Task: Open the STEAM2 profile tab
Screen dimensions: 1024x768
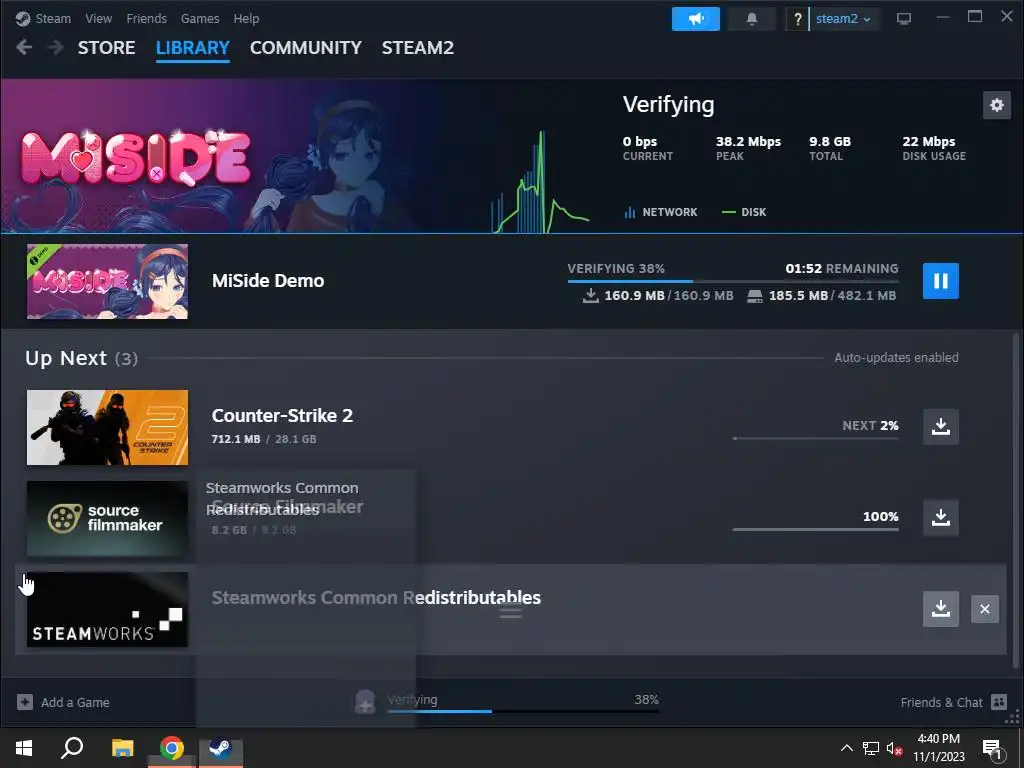Action: coord(418,48)
